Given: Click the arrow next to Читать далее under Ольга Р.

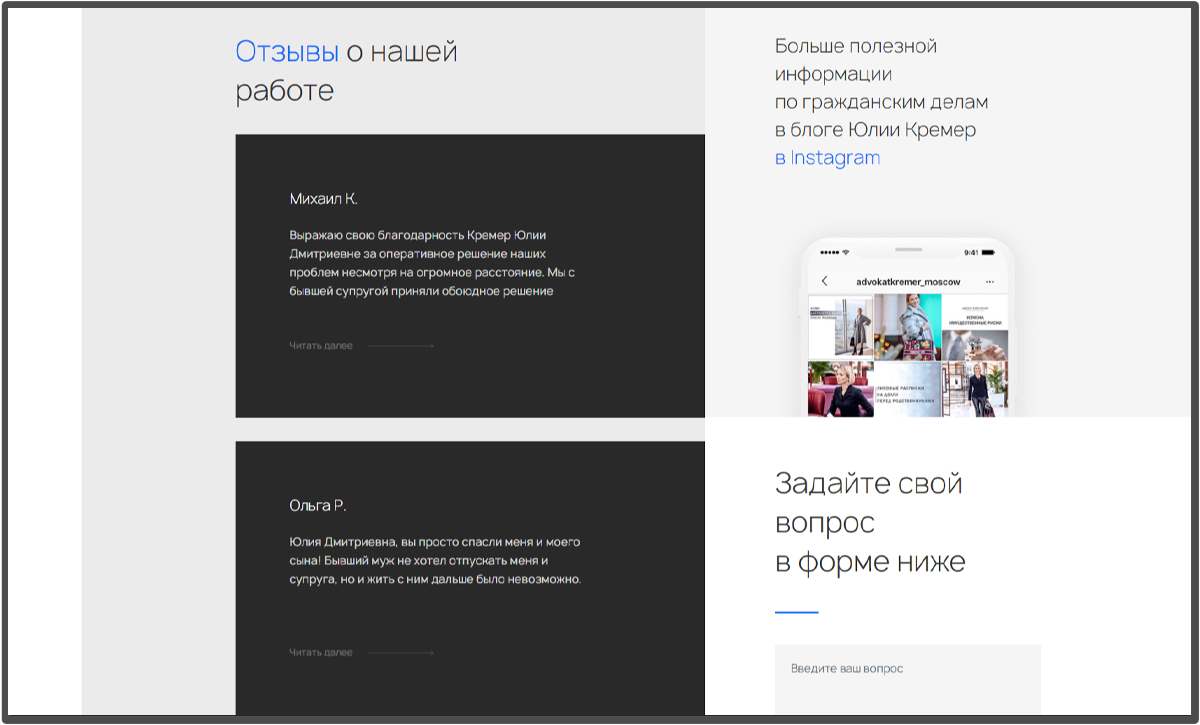Looking at the screenshot, I should click(x=401, y=653).
